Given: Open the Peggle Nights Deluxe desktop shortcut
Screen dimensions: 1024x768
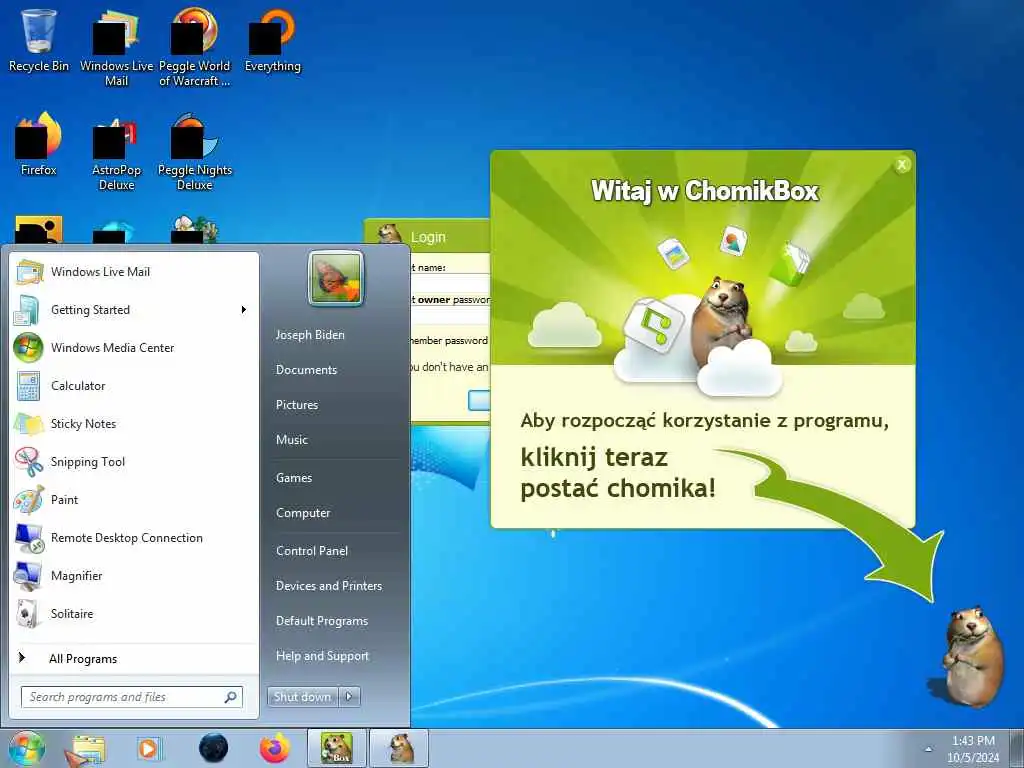Looking at the screenshot, I should [195, 152].
